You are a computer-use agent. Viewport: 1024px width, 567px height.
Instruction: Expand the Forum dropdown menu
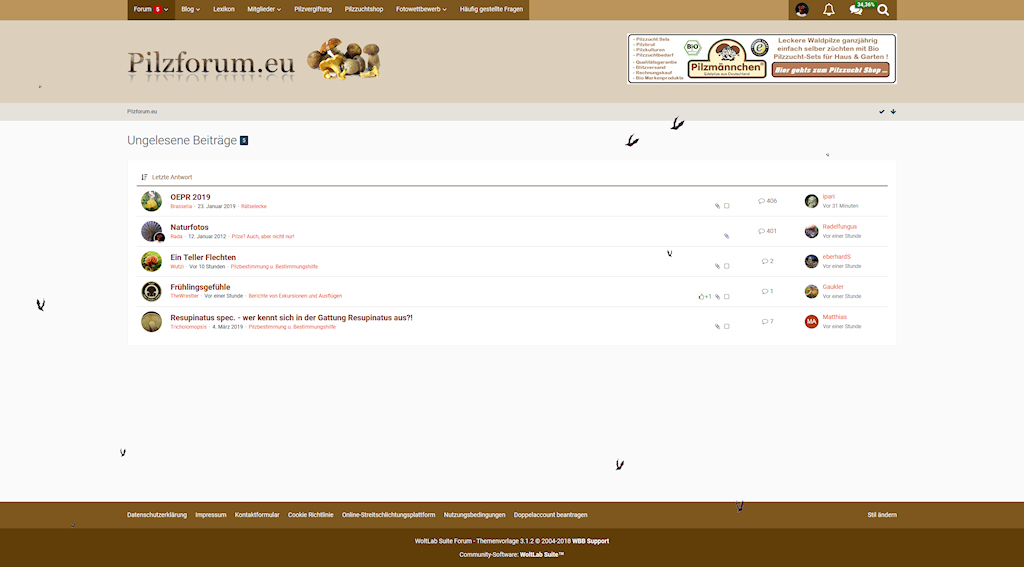click(x=149, y=9)
